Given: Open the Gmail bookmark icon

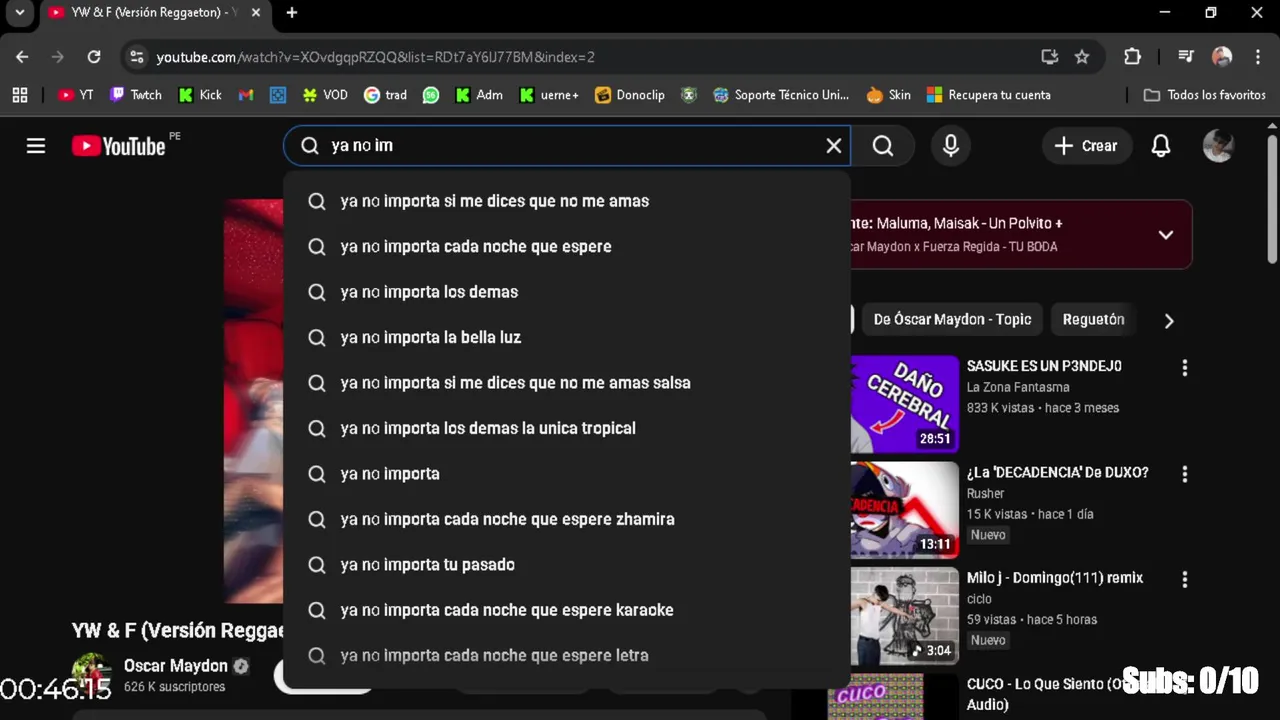Looking at the screenshot, I should pyautogui.click(x=246, y=95).
